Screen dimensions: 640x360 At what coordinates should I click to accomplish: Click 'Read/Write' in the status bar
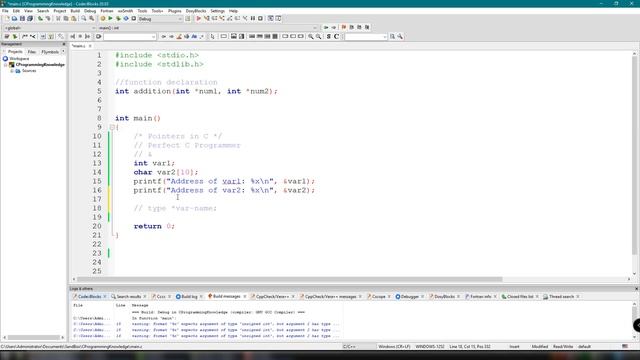click(563, 347)
